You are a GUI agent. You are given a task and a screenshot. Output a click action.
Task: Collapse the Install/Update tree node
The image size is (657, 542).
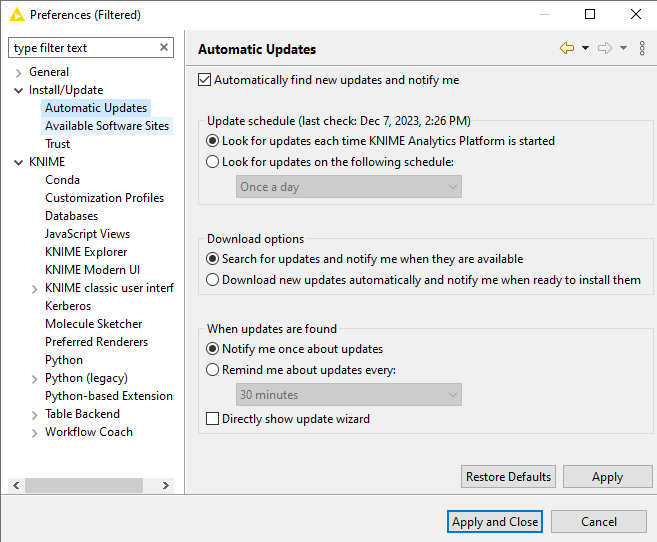click(19, 90)
